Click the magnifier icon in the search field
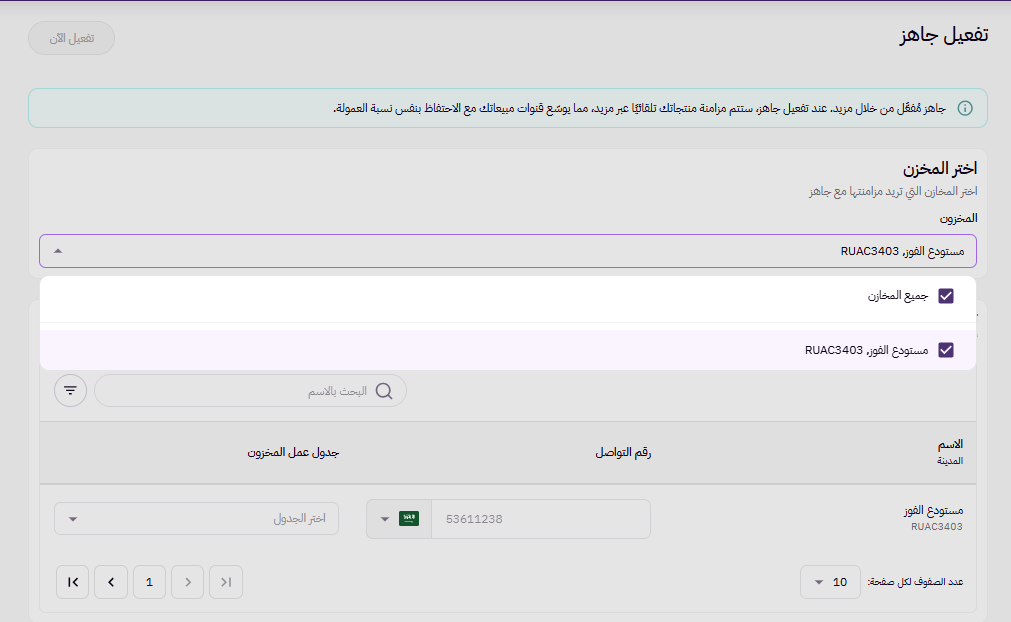The width and height of the screenshot is (1011, 622). click(384, 391)
